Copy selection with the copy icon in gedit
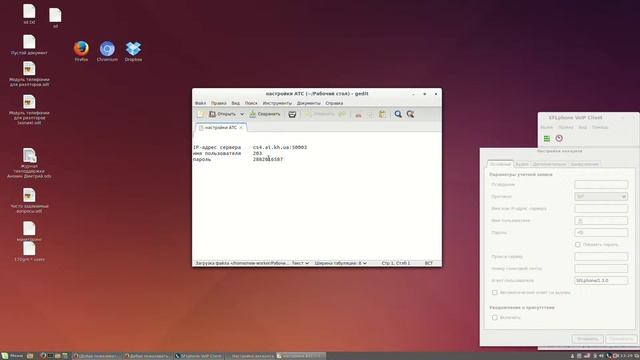Image resolution: width=640 pixels, height=360 pixels. (370, 115)
